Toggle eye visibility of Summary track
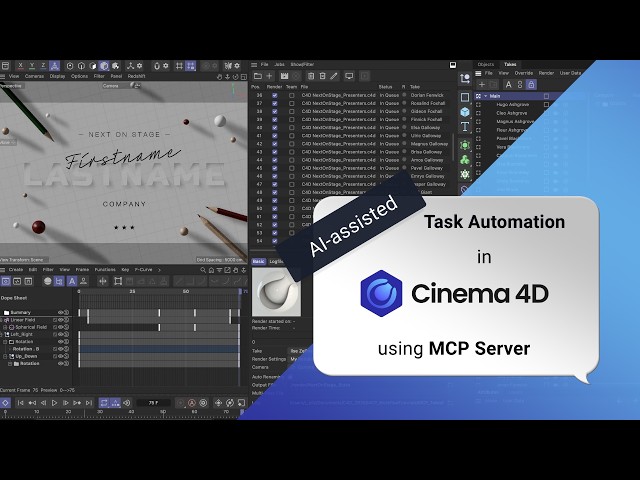 click(x=60, y=313)
